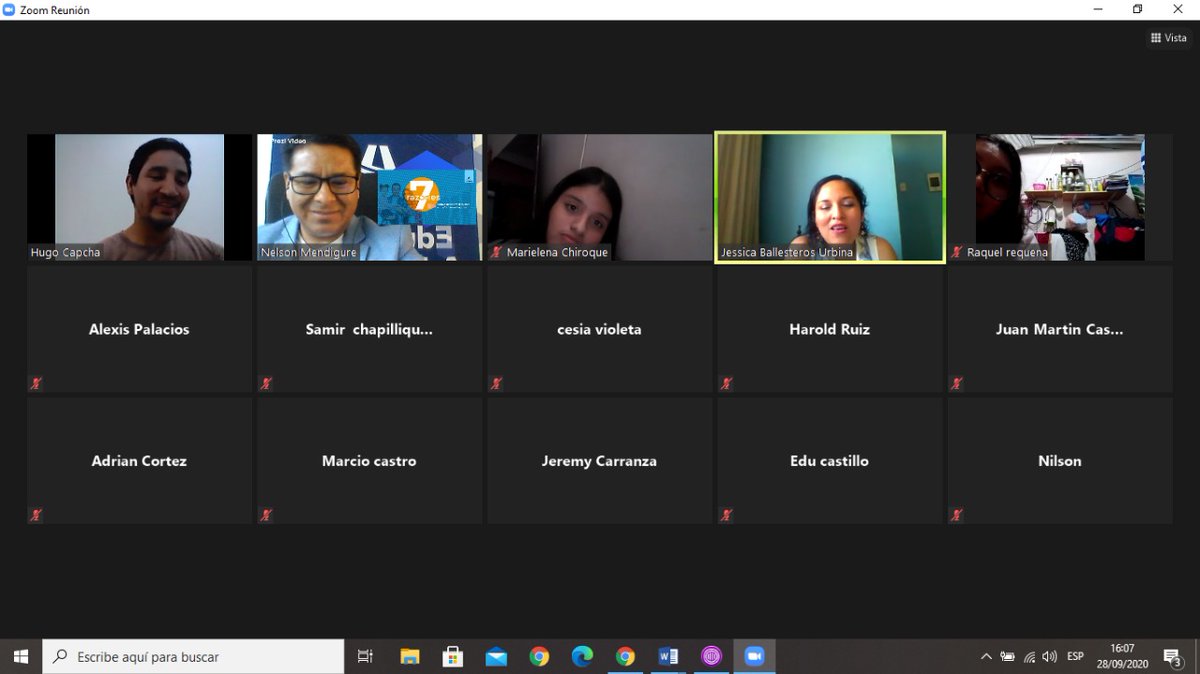Open the volume speaker tray icon
The height and width of the screenshot is (674, 1200).
click(x=1049, y=656)
